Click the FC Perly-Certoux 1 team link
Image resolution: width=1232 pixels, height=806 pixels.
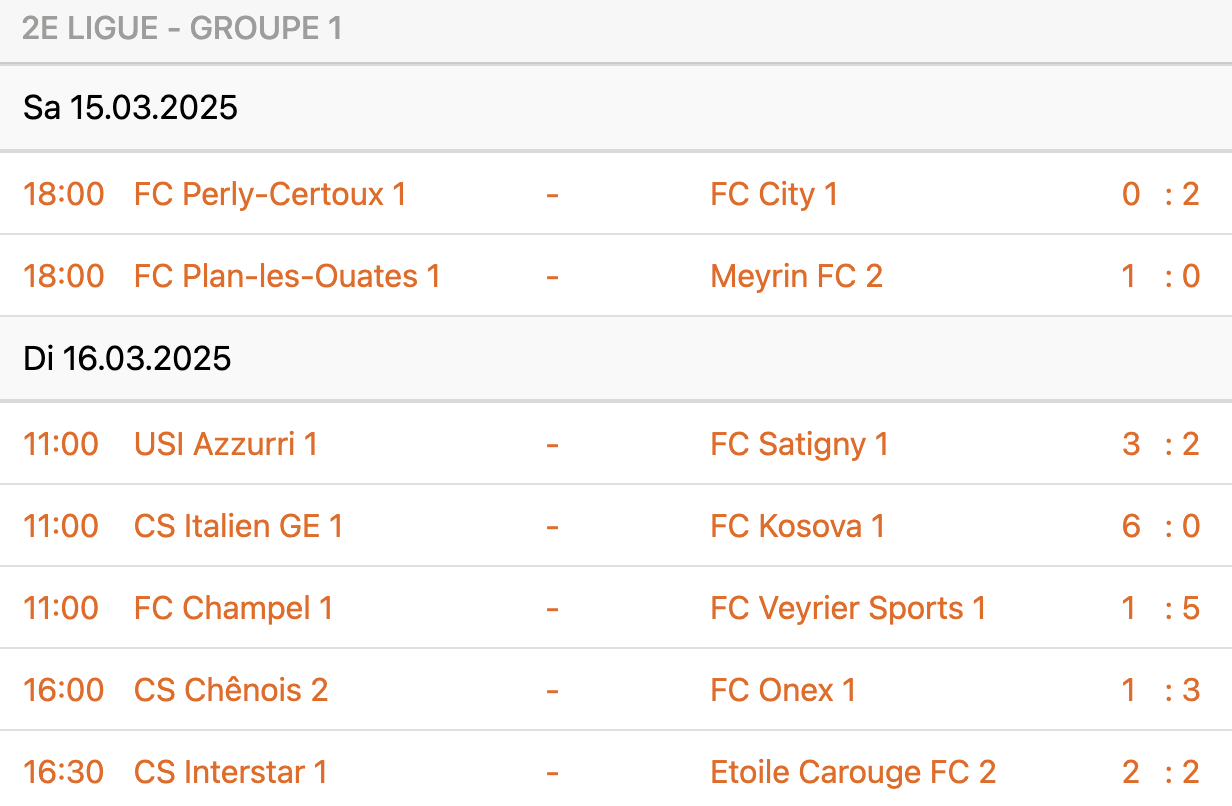pyautogui.click(x=270, y=194)
